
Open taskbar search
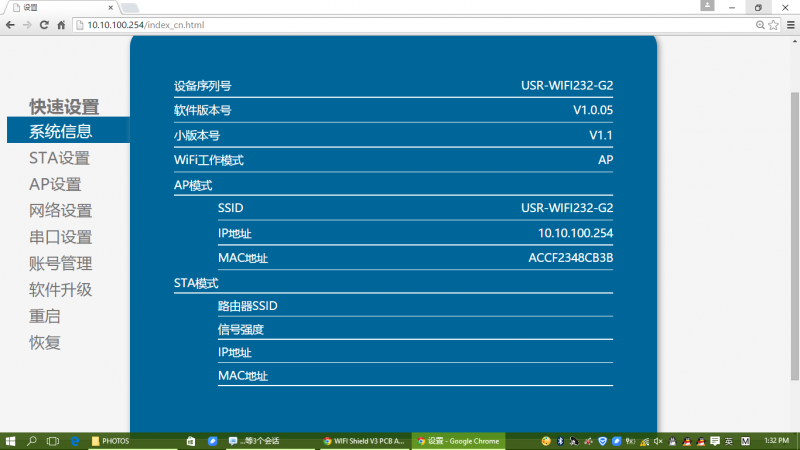pos(32,441)
